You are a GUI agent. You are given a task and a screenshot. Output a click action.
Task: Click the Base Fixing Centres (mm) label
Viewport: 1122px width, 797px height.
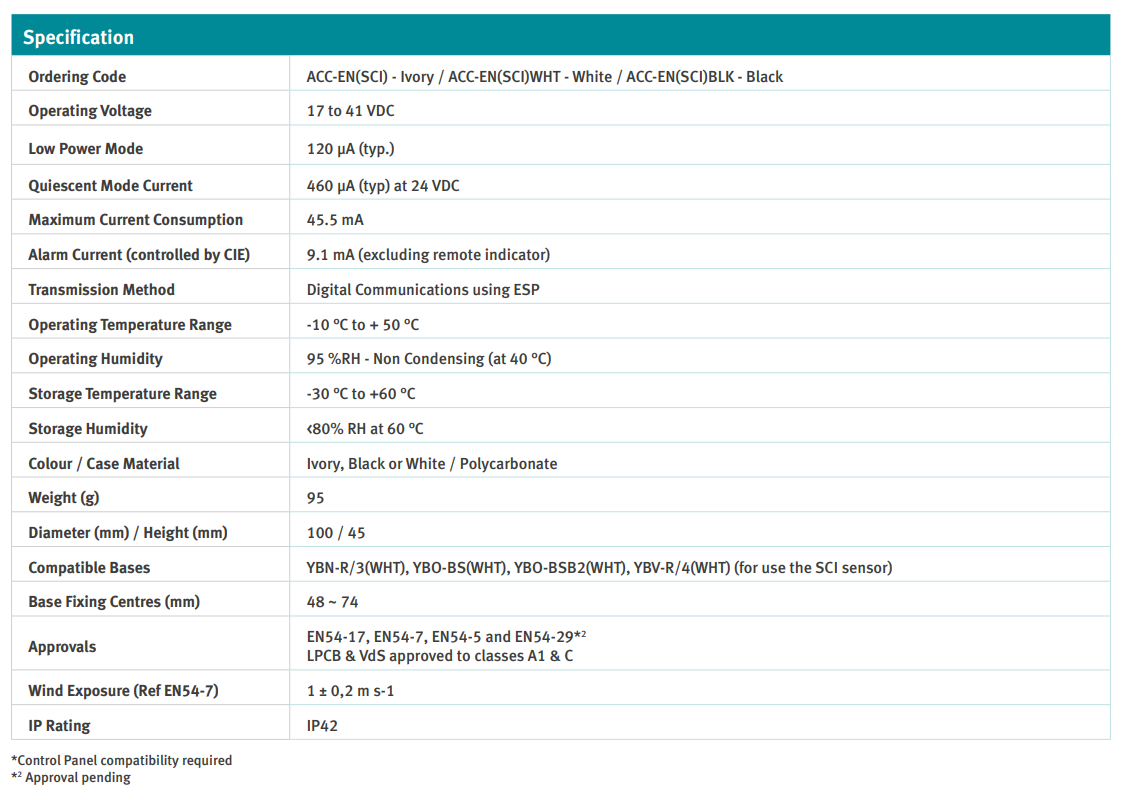point(114,602)
